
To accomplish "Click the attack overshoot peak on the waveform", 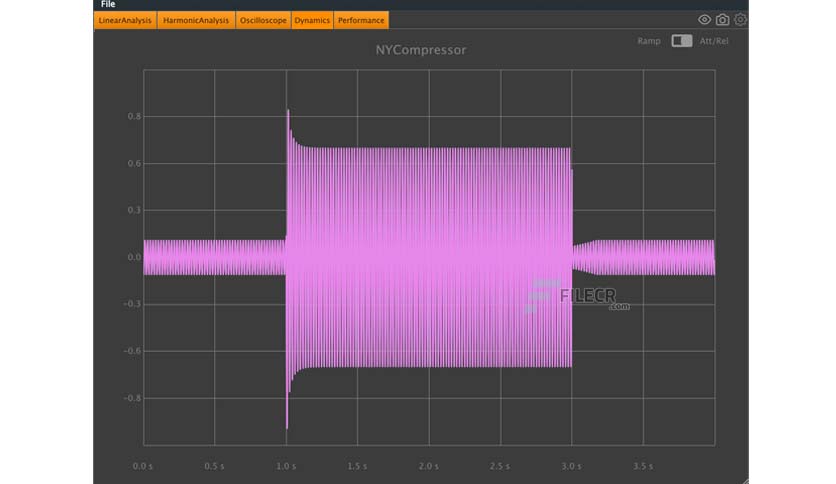I will (x=288, y=111).
